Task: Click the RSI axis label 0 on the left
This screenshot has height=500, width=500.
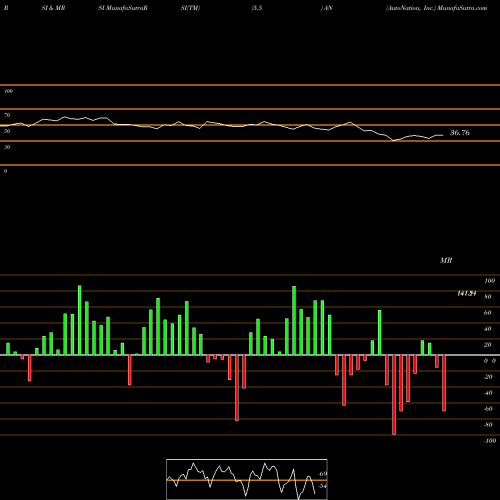Action: click(5, 171)
